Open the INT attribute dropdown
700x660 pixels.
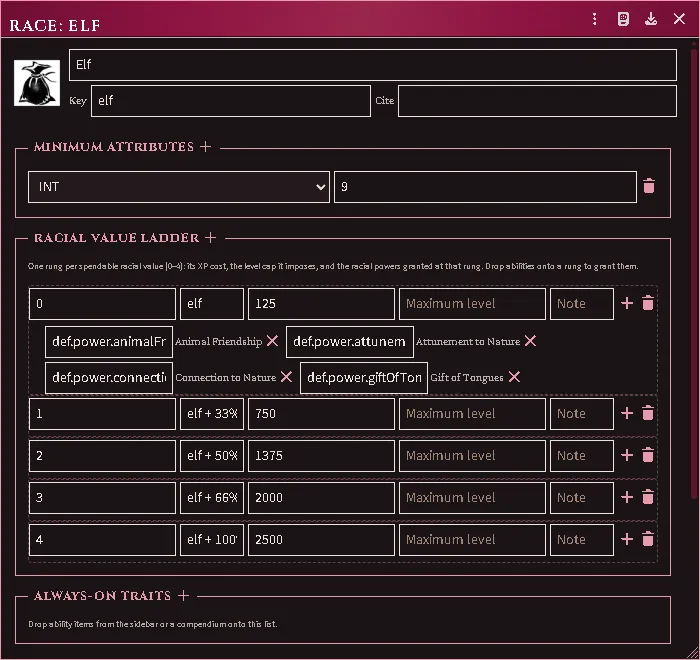[x=179, y=187]
